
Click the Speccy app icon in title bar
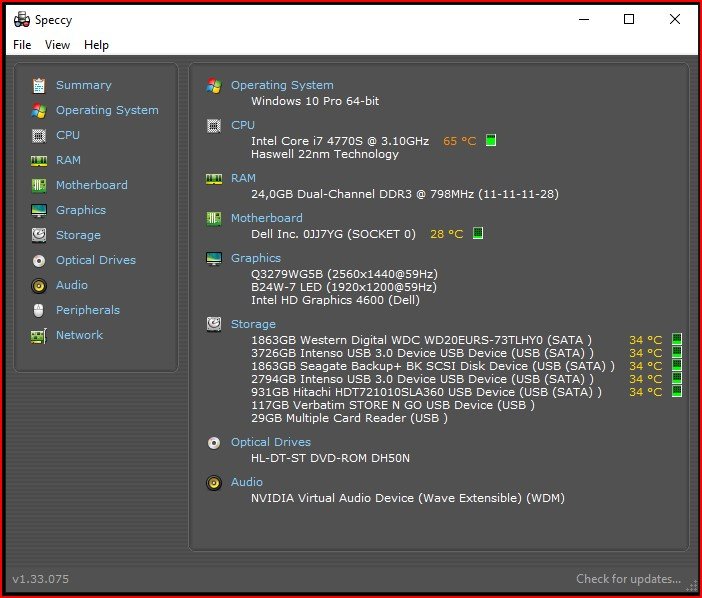click(21, 20)
